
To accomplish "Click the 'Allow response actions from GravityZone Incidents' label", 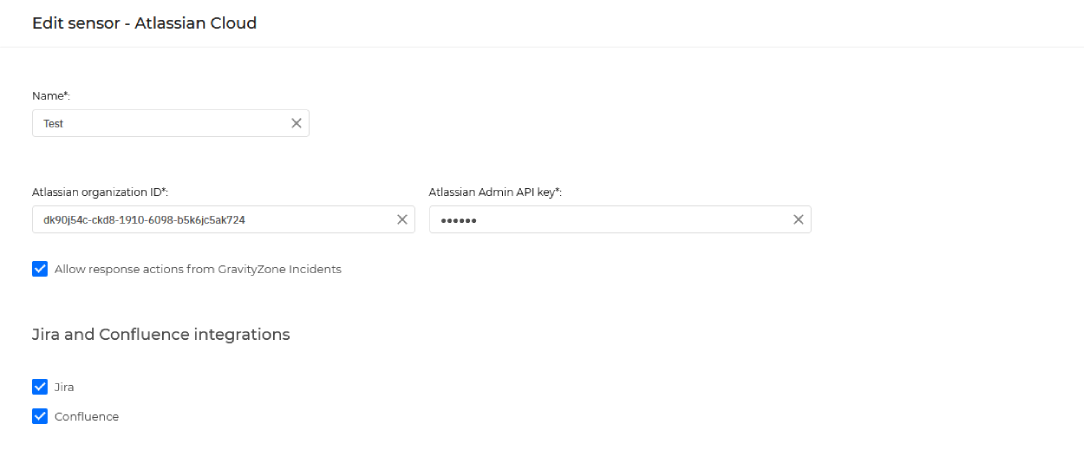I will pyautogui.click(x=198, y=269).
